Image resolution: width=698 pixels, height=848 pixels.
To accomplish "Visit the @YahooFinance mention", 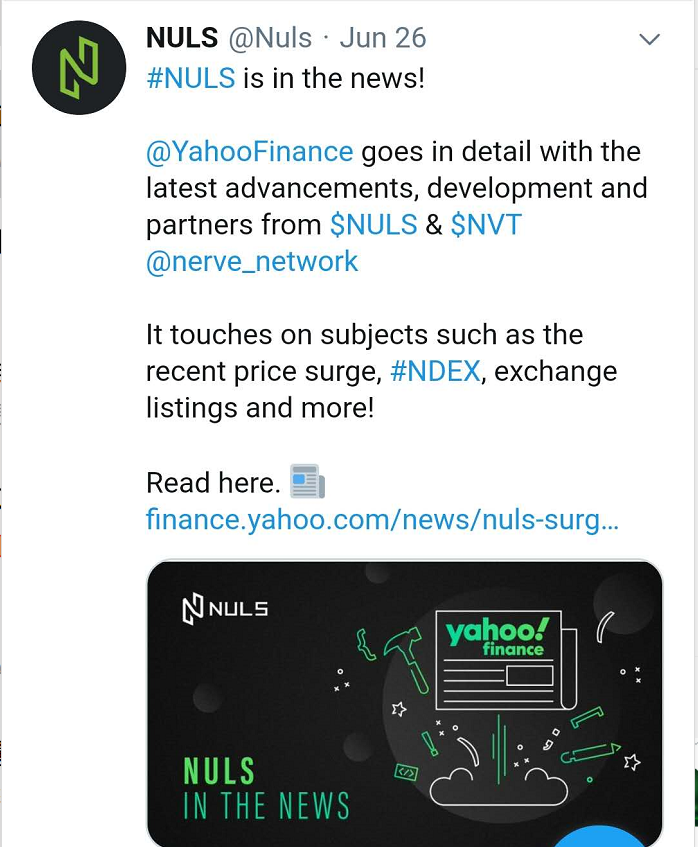I will (250, 152).
